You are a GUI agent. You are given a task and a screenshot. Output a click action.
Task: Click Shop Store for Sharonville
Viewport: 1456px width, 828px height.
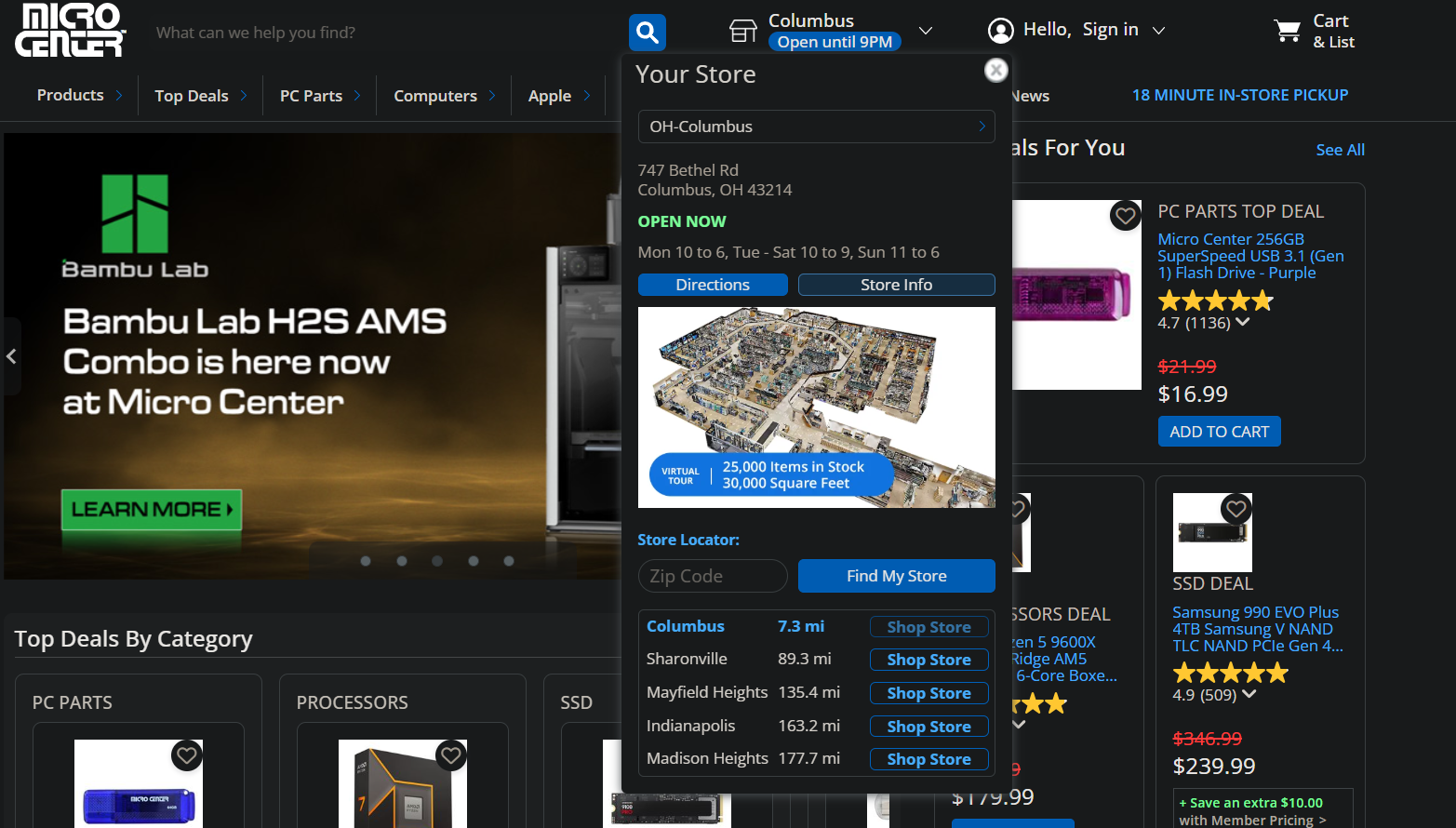click(x=928, y=660)
